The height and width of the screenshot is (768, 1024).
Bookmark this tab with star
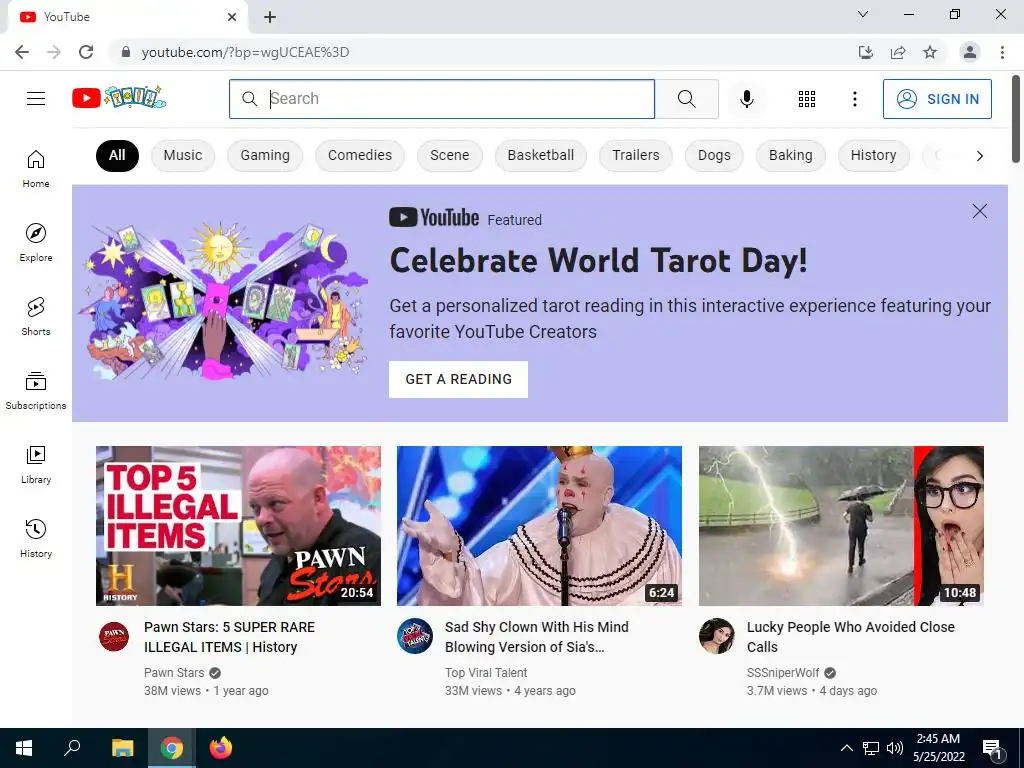(x=930, y=52)
